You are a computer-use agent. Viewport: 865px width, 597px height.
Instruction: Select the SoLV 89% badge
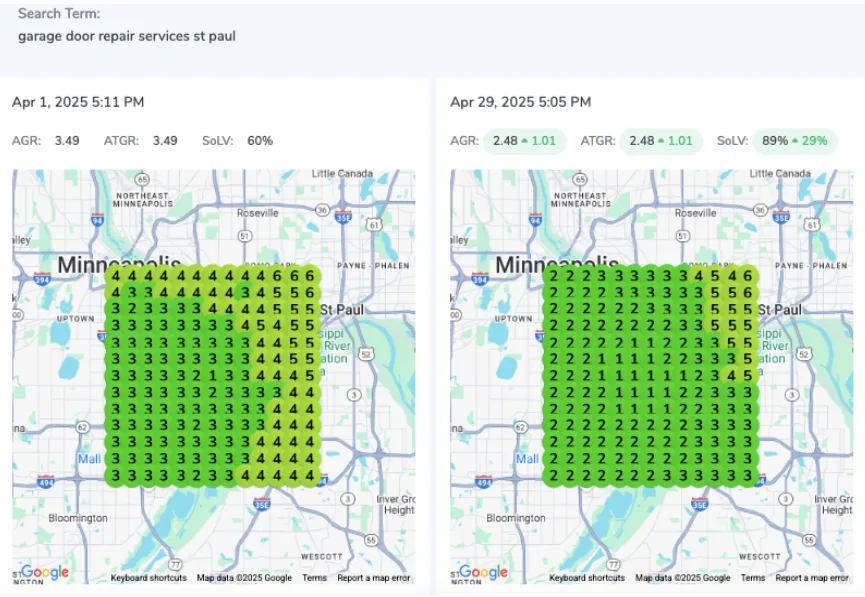pyautogui.click(x=795, y=141)
